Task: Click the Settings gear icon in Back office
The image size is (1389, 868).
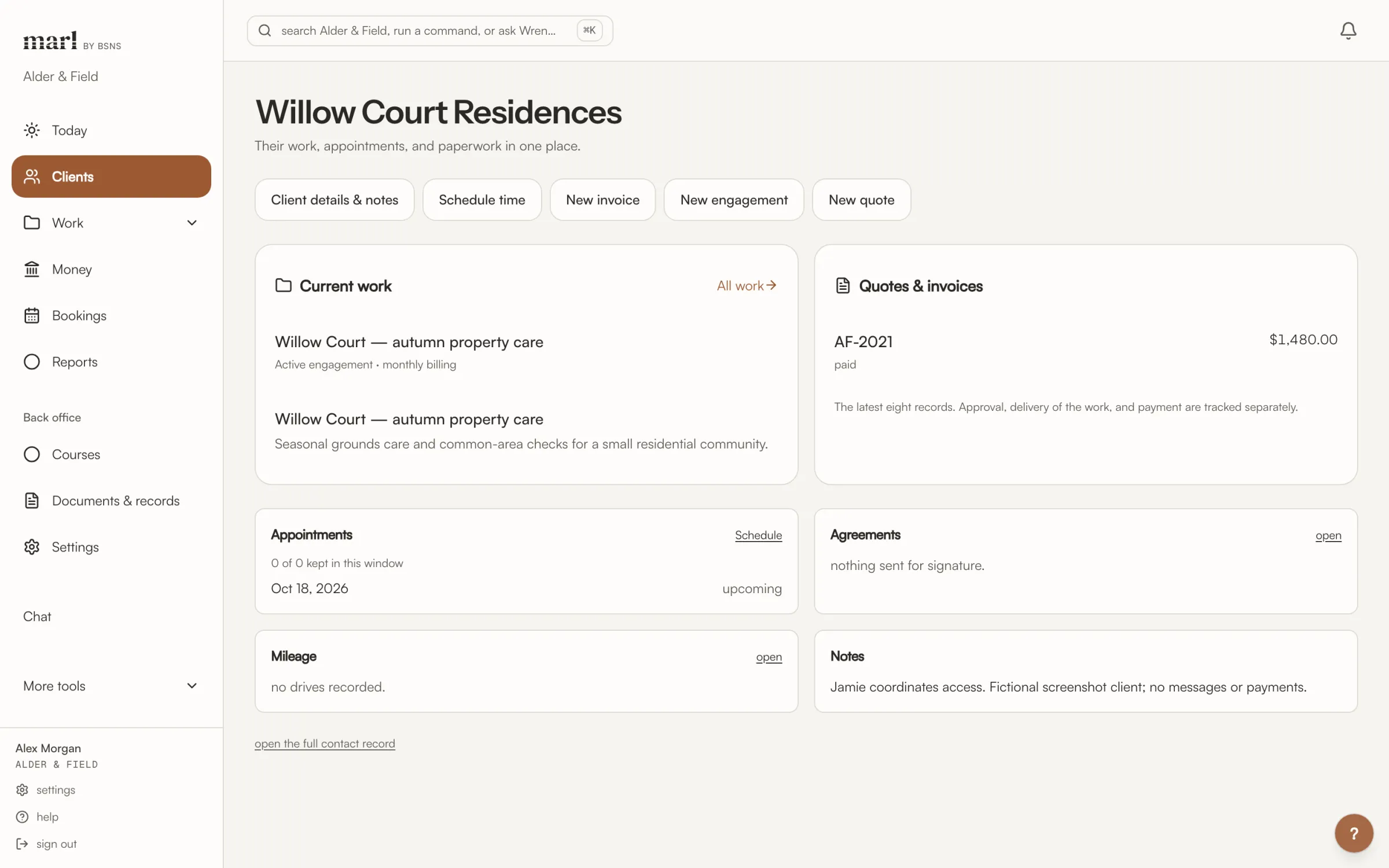Action: tap(32, 547)
